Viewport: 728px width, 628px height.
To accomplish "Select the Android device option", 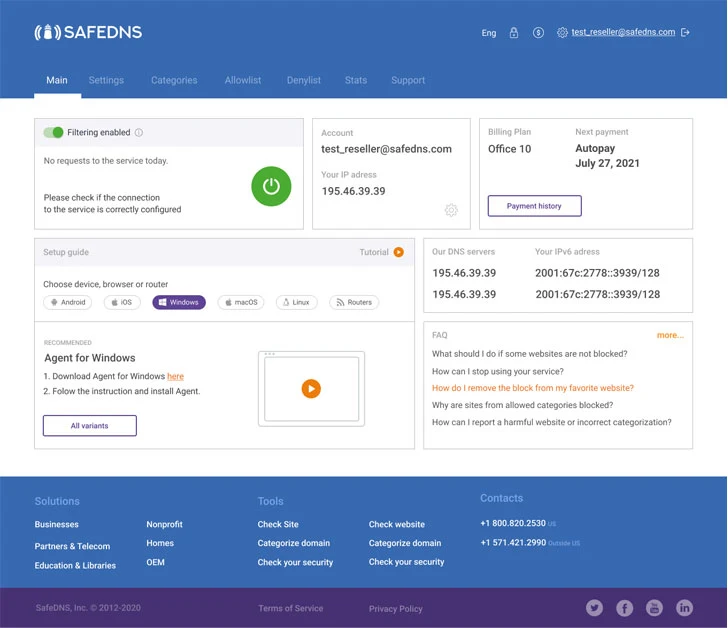I will coord(68,302).
